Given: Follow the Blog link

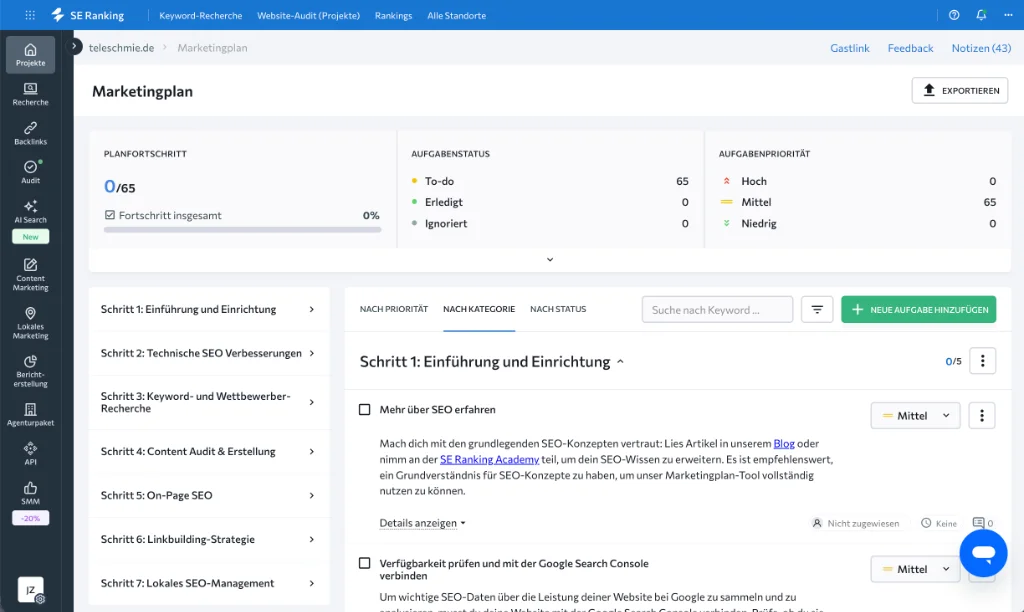Looking at the screenshot, I should [x=784, y=443].
